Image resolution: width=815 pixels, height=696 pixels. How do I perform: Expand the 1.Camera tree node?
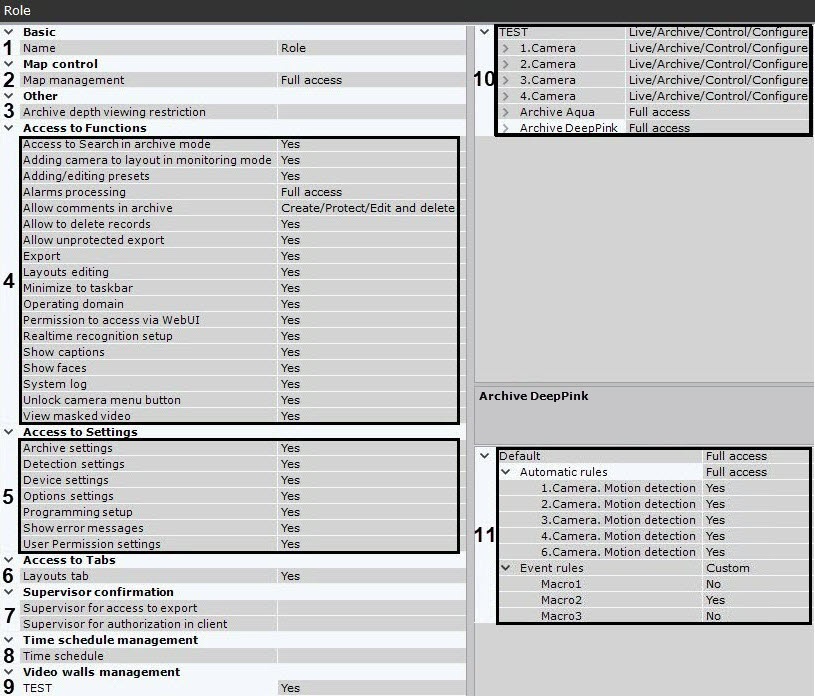506,48
